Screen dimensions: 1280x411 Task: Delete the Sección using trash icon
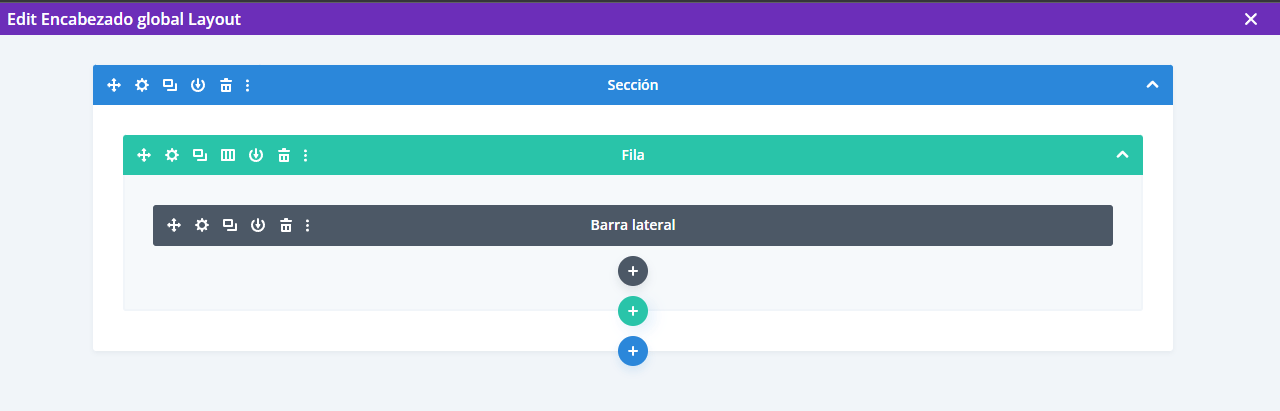point(226,85)
